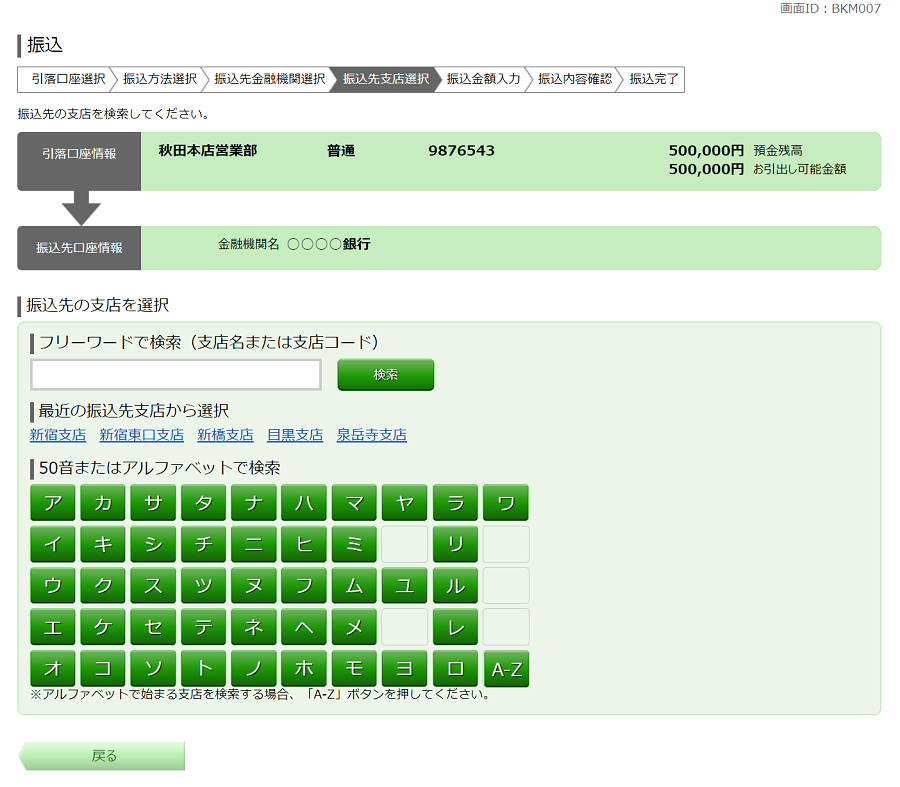Image resolution: width=900 pixels, height=787 pixels.
Task: Click the エ kana button
Action: pos(53,627)
